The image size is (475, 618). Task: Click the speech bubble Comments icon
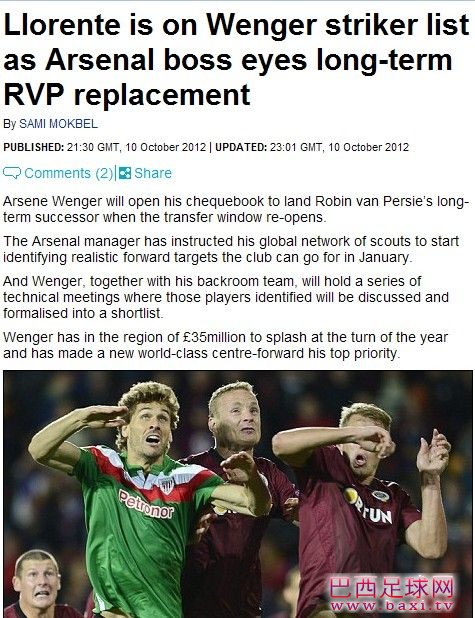(x=12, y=173)
